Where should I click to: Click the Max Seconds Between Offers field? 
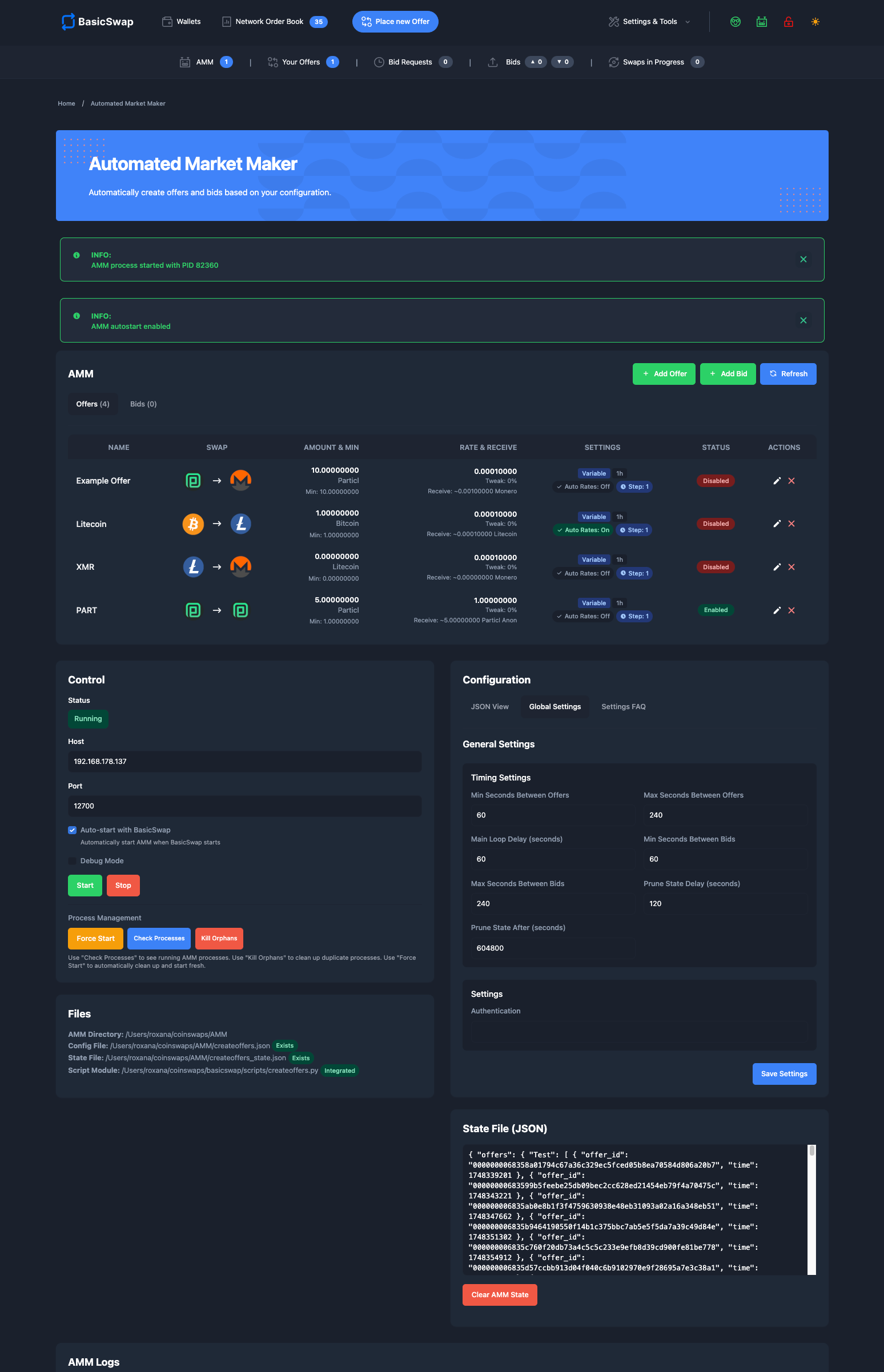[726, 815]
